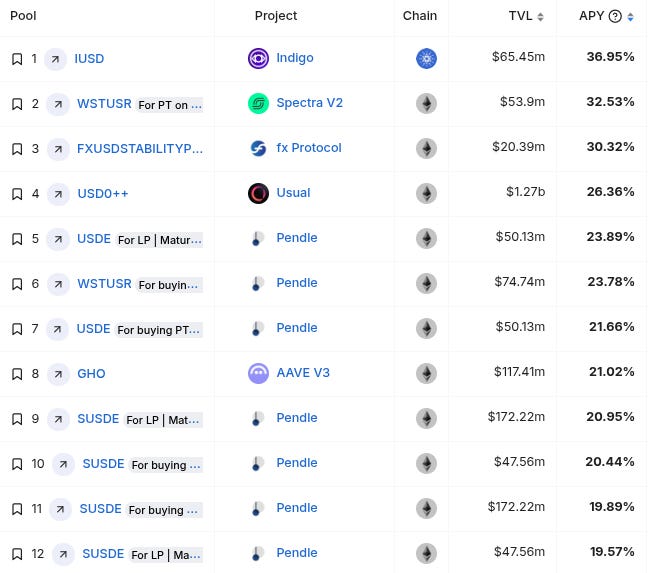This screenshot has height=573, width=648.
Task: Click the Pool column header
Action: (x=23, y=16)
